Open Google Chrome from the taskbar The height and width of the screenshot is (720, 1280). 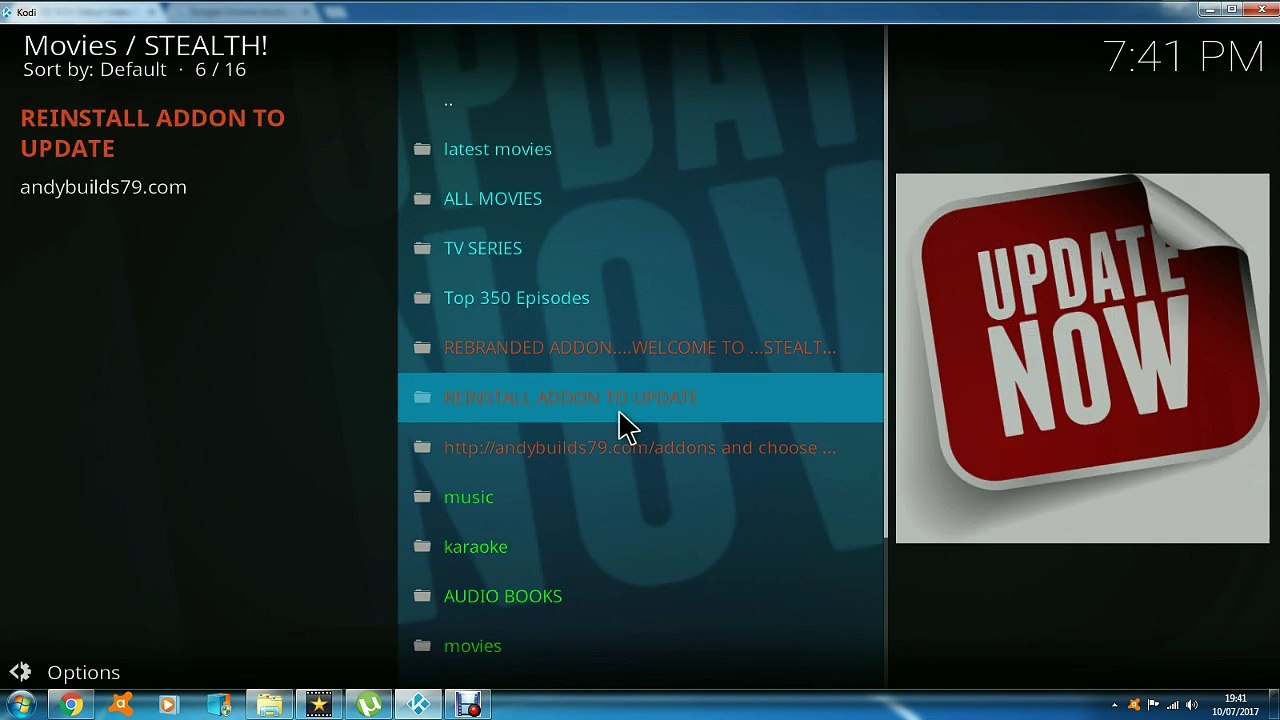71,705
